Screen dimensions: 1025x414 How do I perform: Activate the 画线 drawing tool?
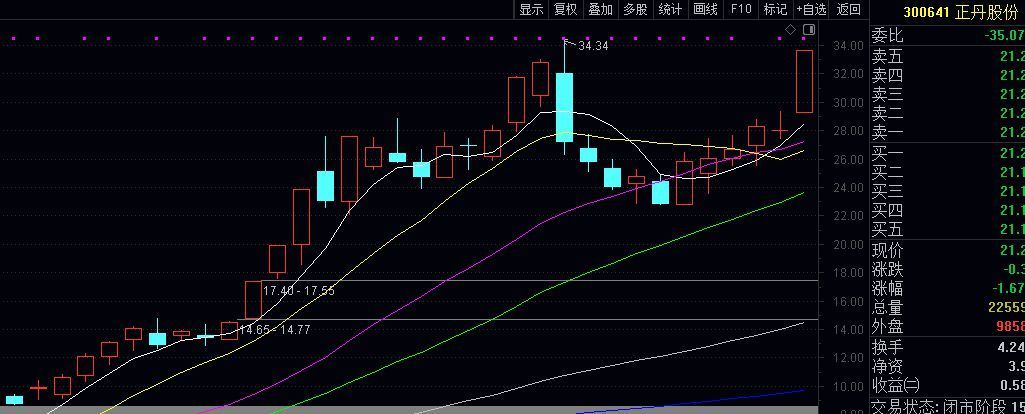tap(705, 9)
